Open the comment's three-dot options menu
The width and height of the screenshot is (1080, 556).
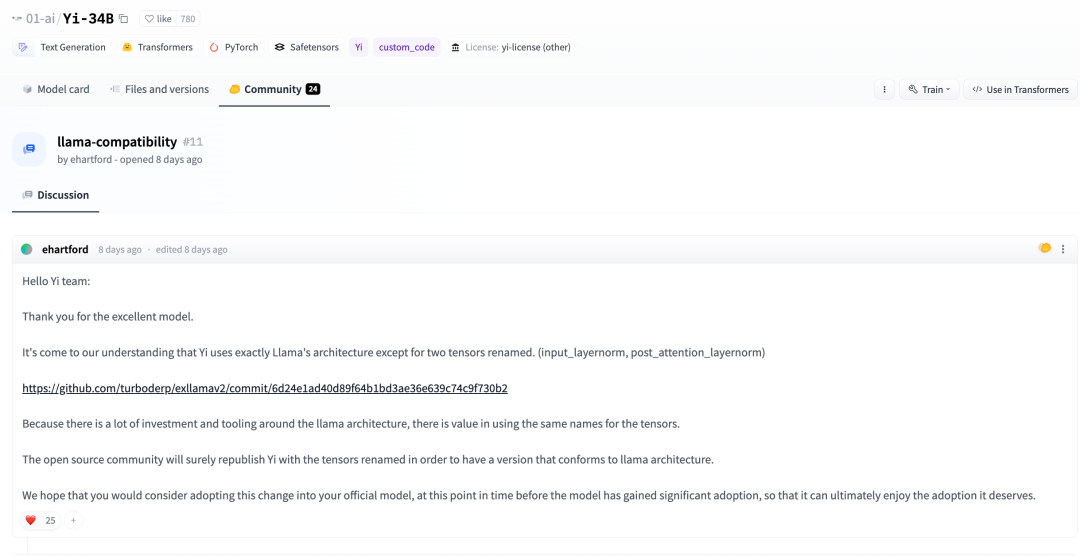1063,249
